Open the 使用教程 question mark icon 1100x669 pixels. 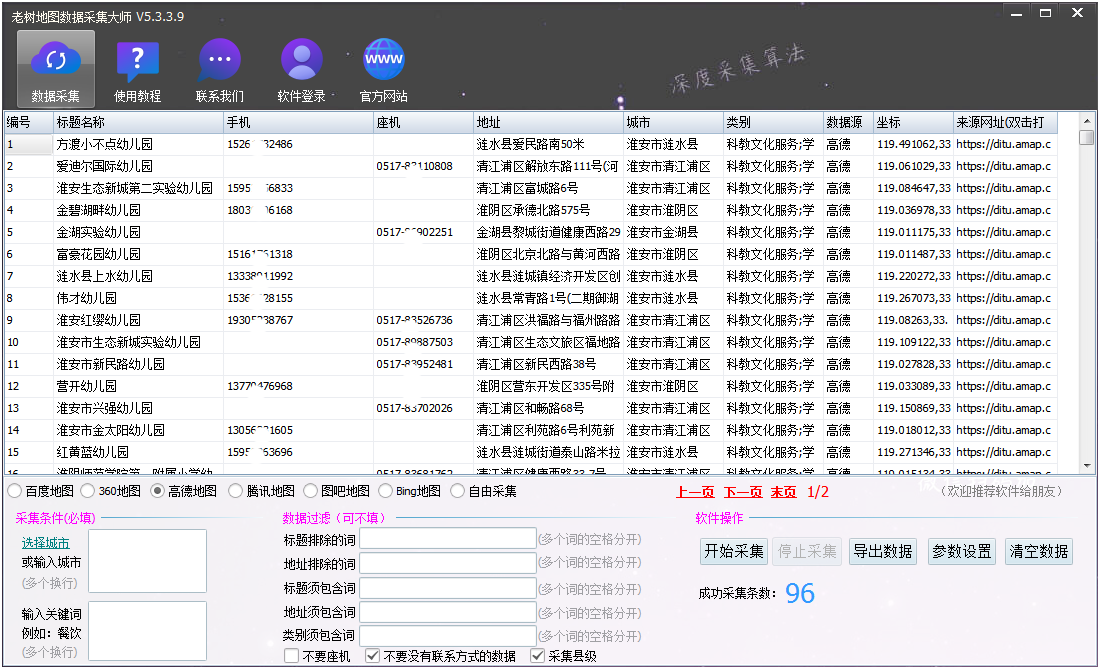coord(137,61)
